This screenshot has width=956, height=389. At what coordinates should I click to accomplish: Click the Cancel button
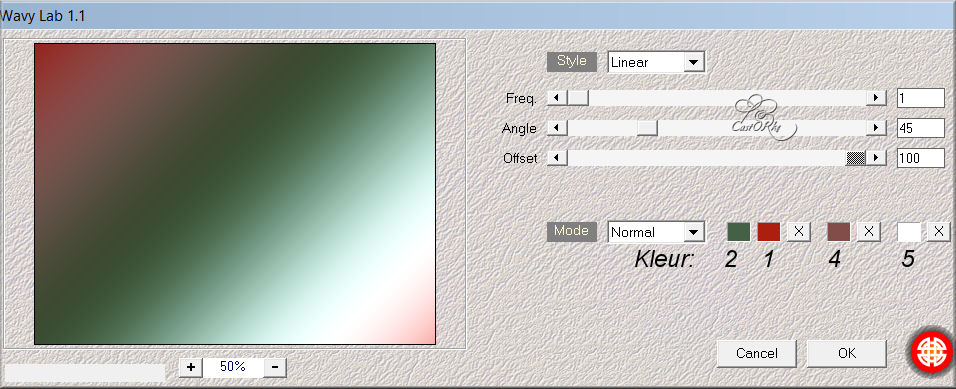(x=757, y=353)
